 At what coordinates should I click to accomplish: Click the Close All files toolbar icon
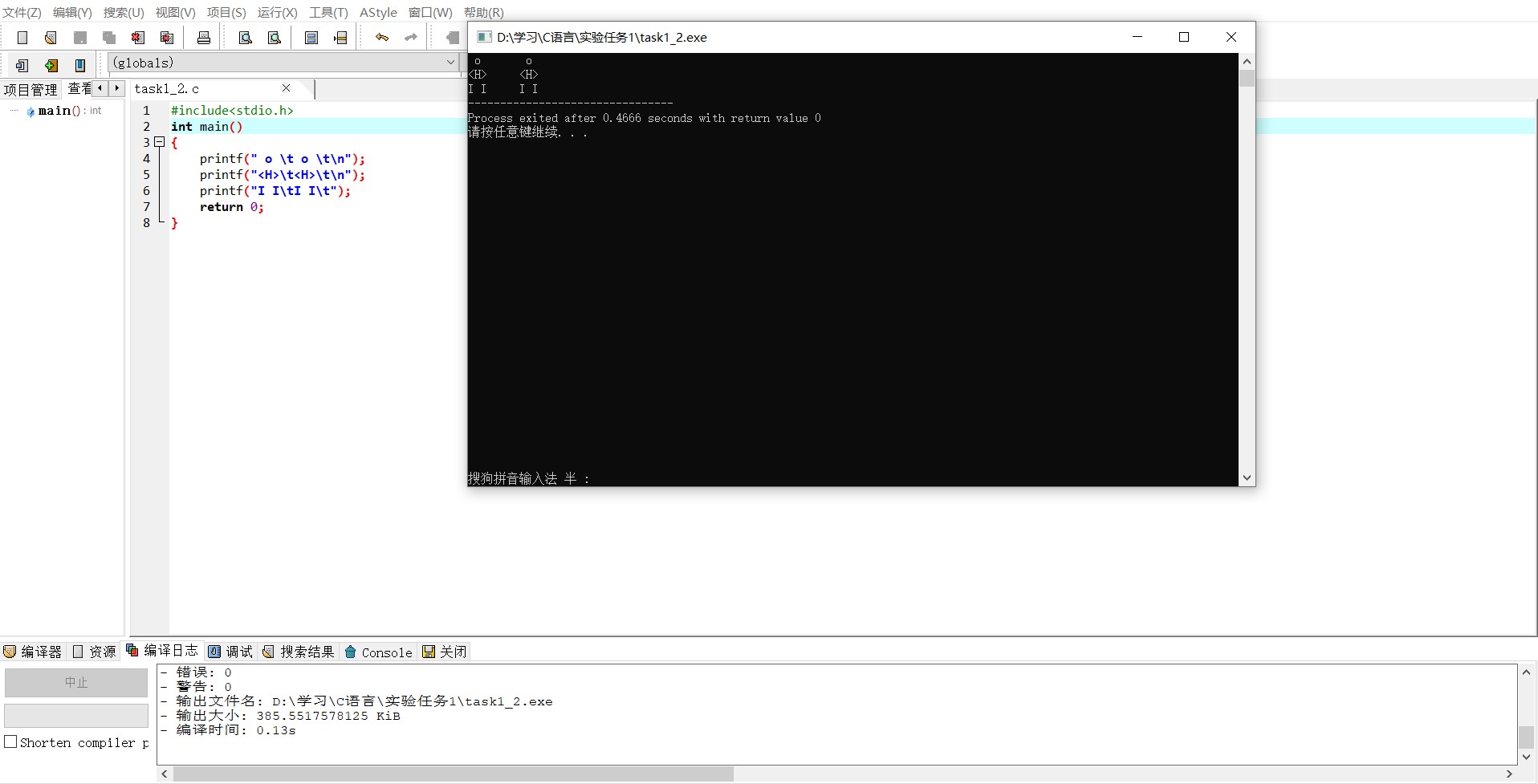tap(167, 37)
